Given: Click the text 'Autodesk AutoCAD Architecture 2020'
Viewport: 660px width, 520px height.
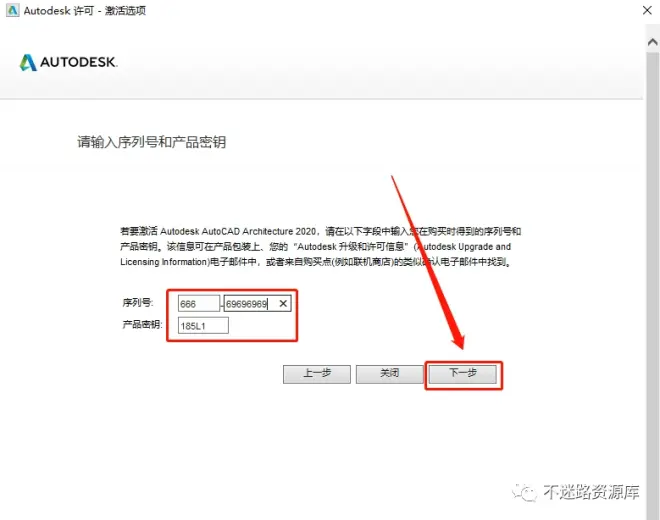Looking at the screenshot, I should click(x=238, y=231).
